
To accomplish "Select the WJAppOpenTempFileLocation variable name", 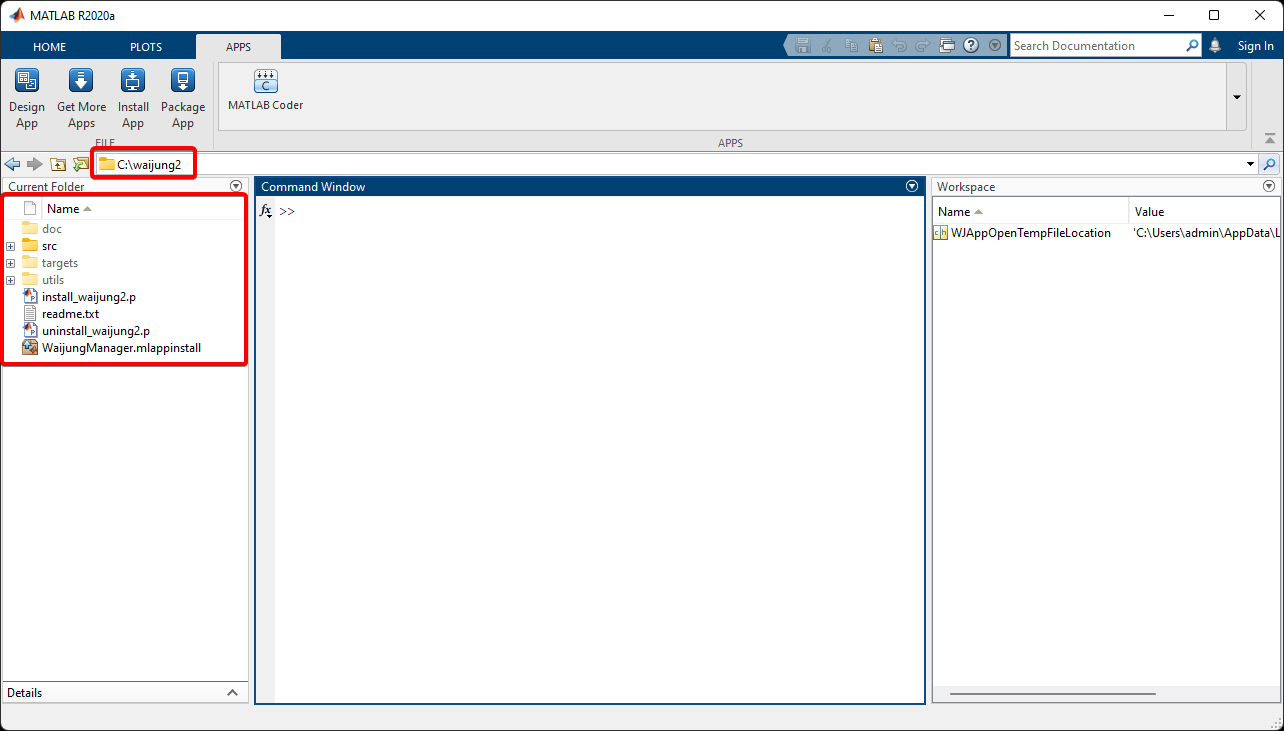I will [x=1030, y=233].
